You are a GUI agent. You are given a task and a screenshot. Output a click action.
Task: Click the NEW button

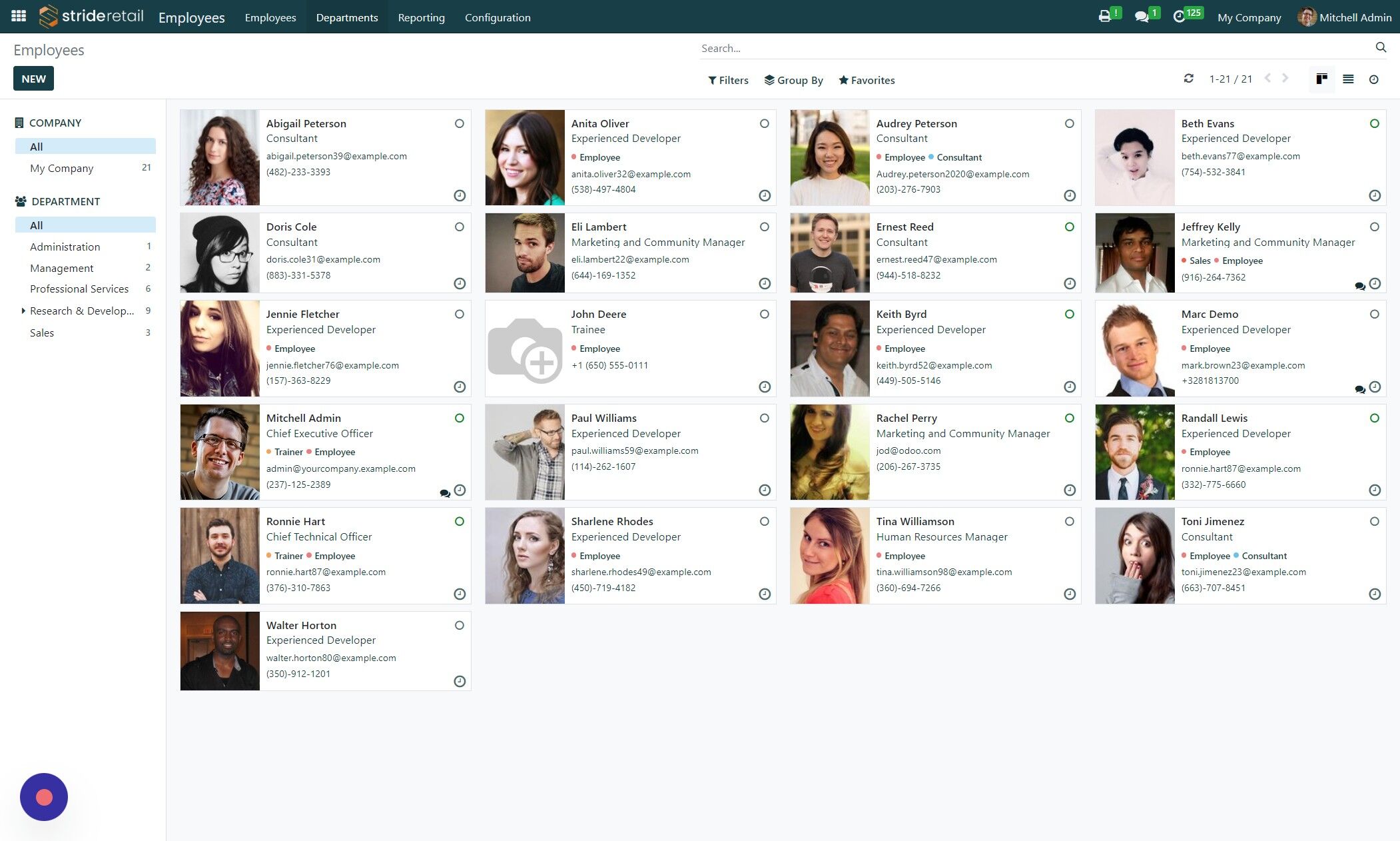33,79
